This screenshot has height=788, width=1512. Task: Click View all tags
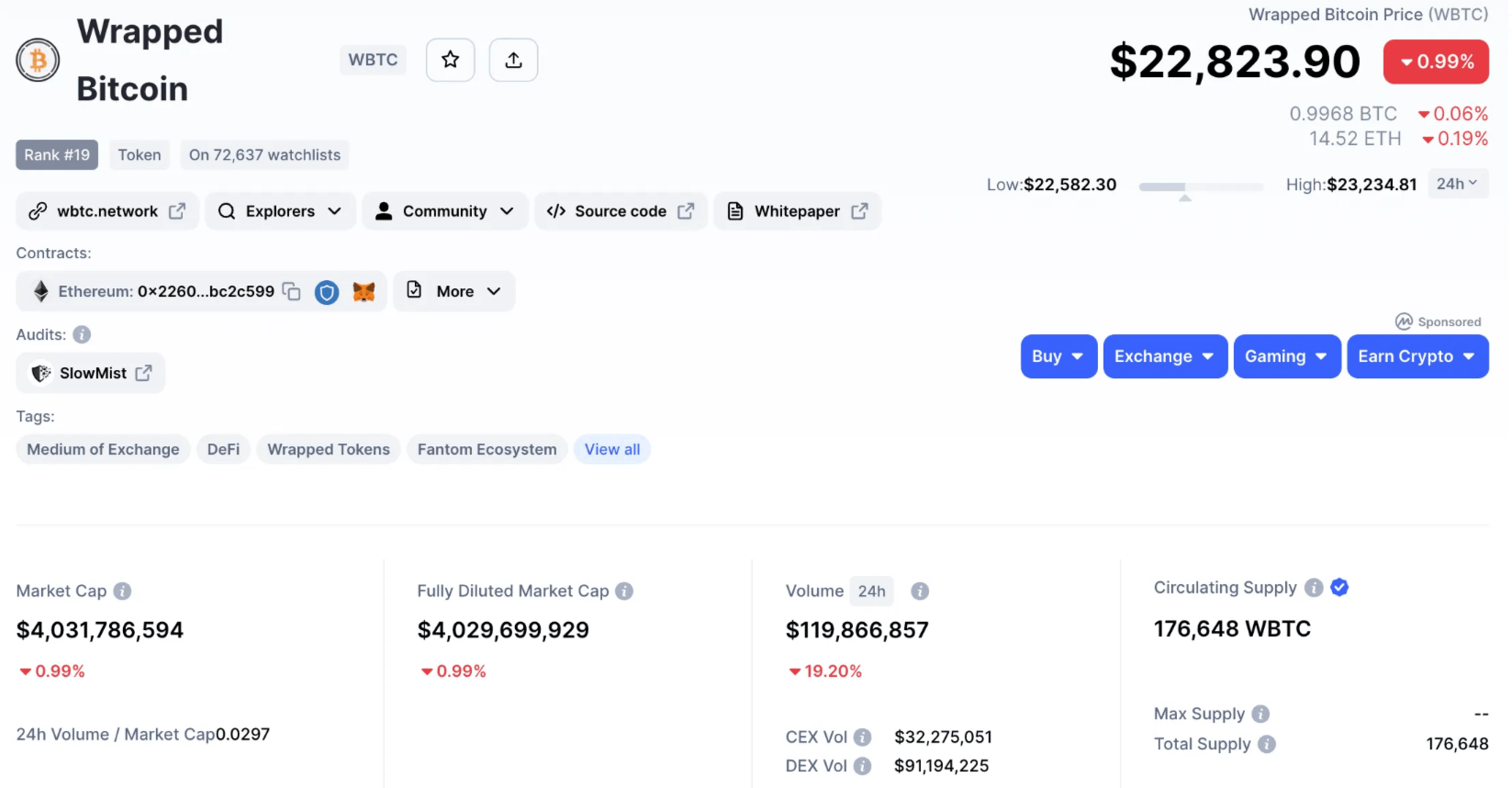tap(612, 449)
